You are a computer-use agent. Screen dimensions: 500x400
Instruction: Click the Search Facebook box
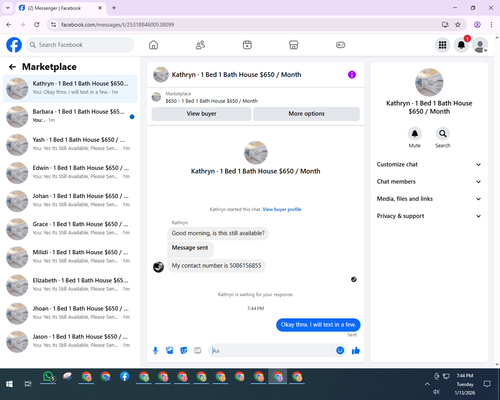coord(80,45)
